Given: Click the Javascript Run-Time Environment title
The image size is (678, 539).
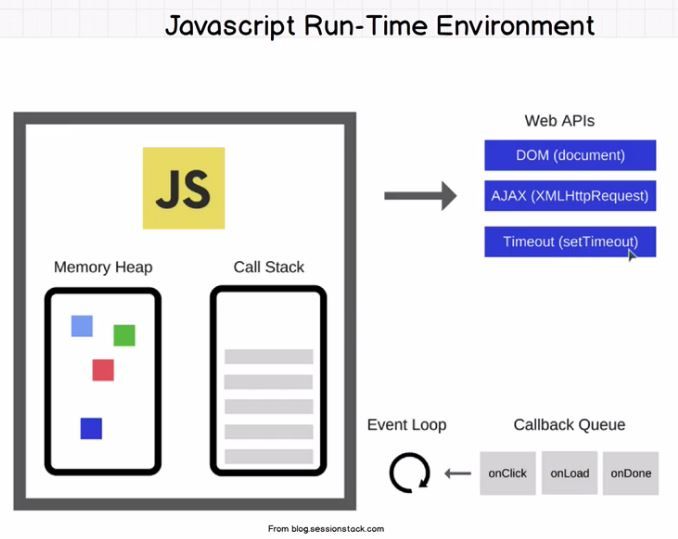Looking at the screenshot, I should point(379,25).
